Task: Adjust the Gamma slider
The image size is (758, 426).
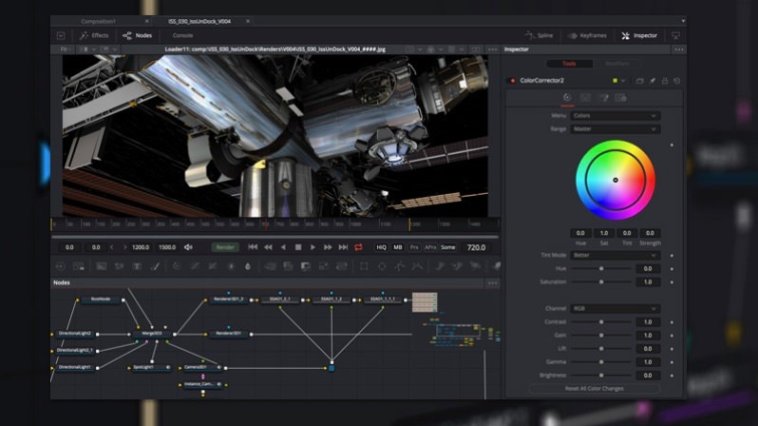Action: click(601, 362)
